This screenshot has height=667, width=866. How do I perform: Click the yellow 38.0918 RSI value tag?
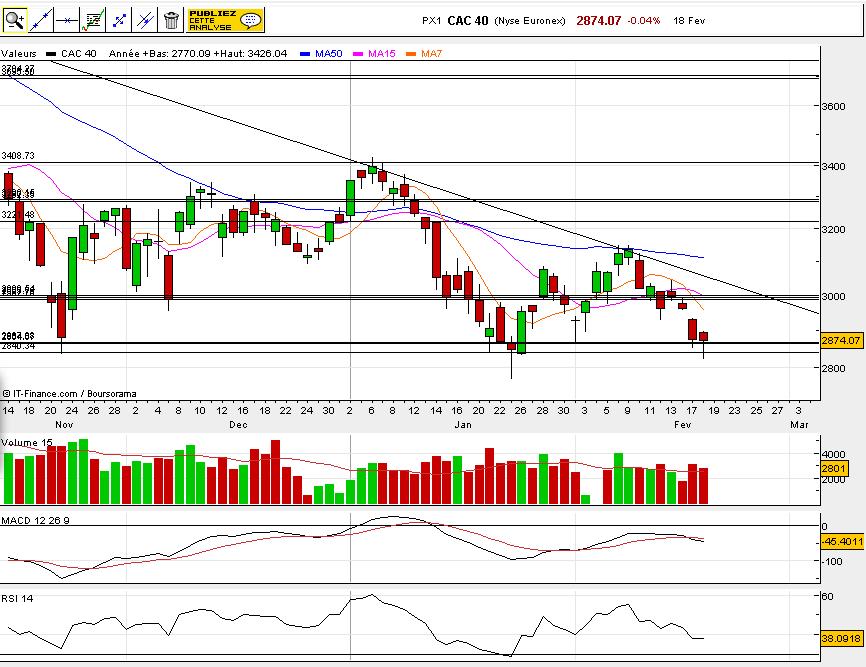coord(841,639)
